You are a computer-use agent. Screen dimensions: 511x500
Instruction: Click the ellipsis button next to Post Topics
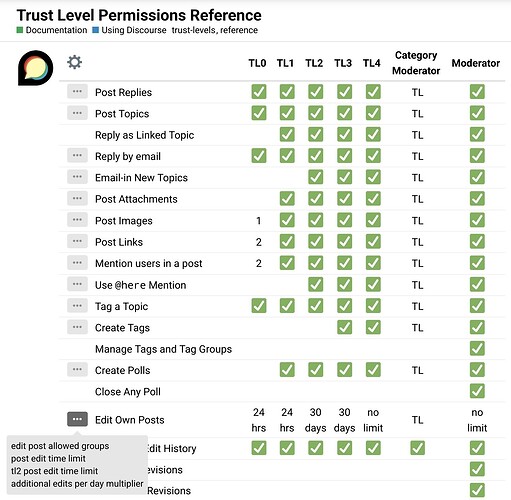tap(77, 113)
